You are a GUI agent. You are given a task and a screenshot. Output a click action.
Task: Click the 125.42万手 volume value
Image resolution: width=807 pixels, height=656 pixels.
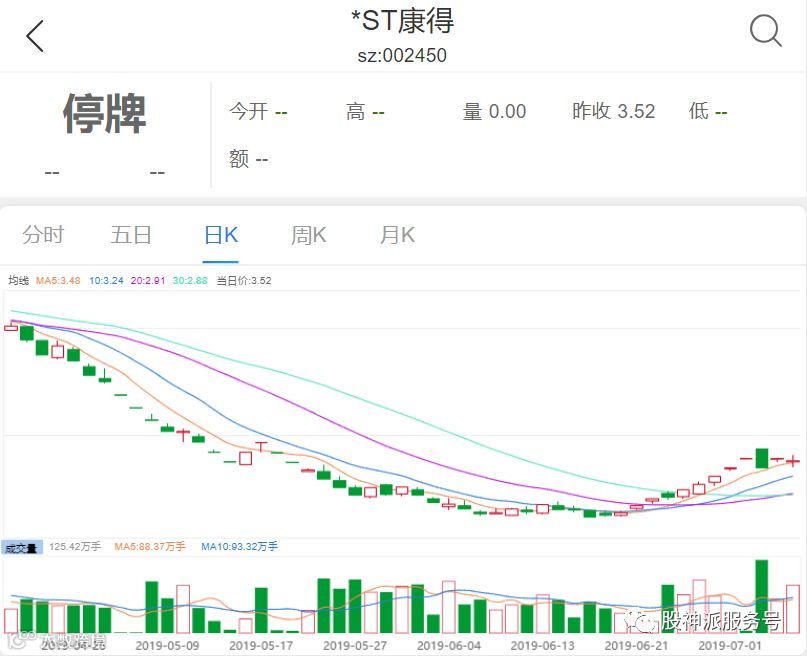[x=75, y=546]
